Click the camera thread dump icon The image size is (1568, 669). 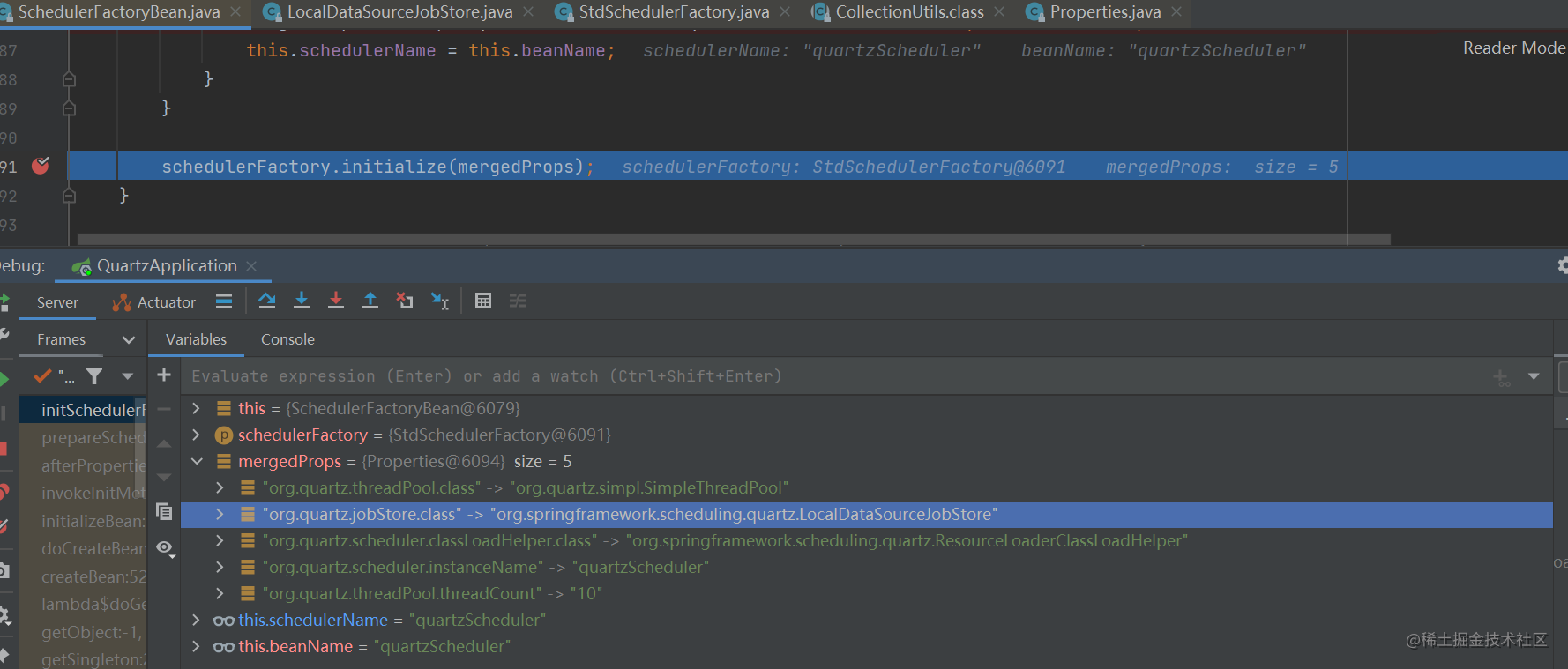(4, 570)
